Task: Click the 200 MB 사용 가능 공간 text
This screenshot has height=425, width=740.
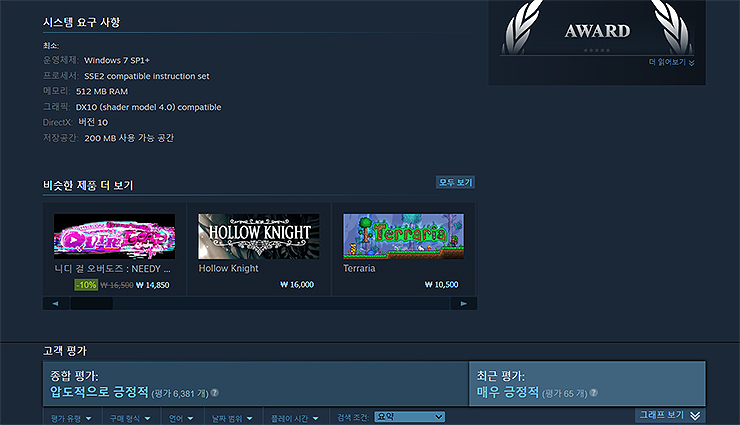Action: [129, 138]
